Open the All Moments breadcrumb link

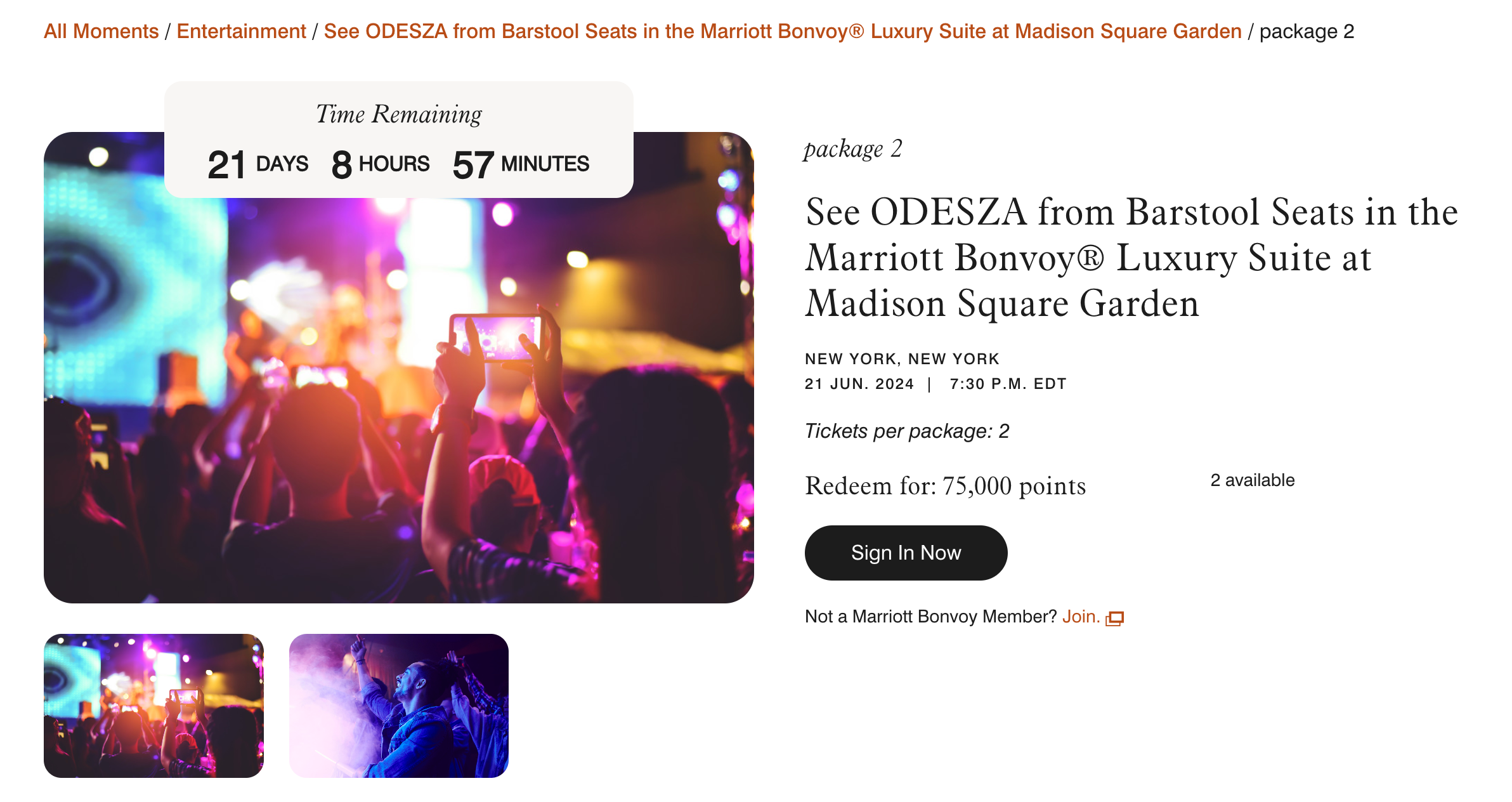click(101, 31)
